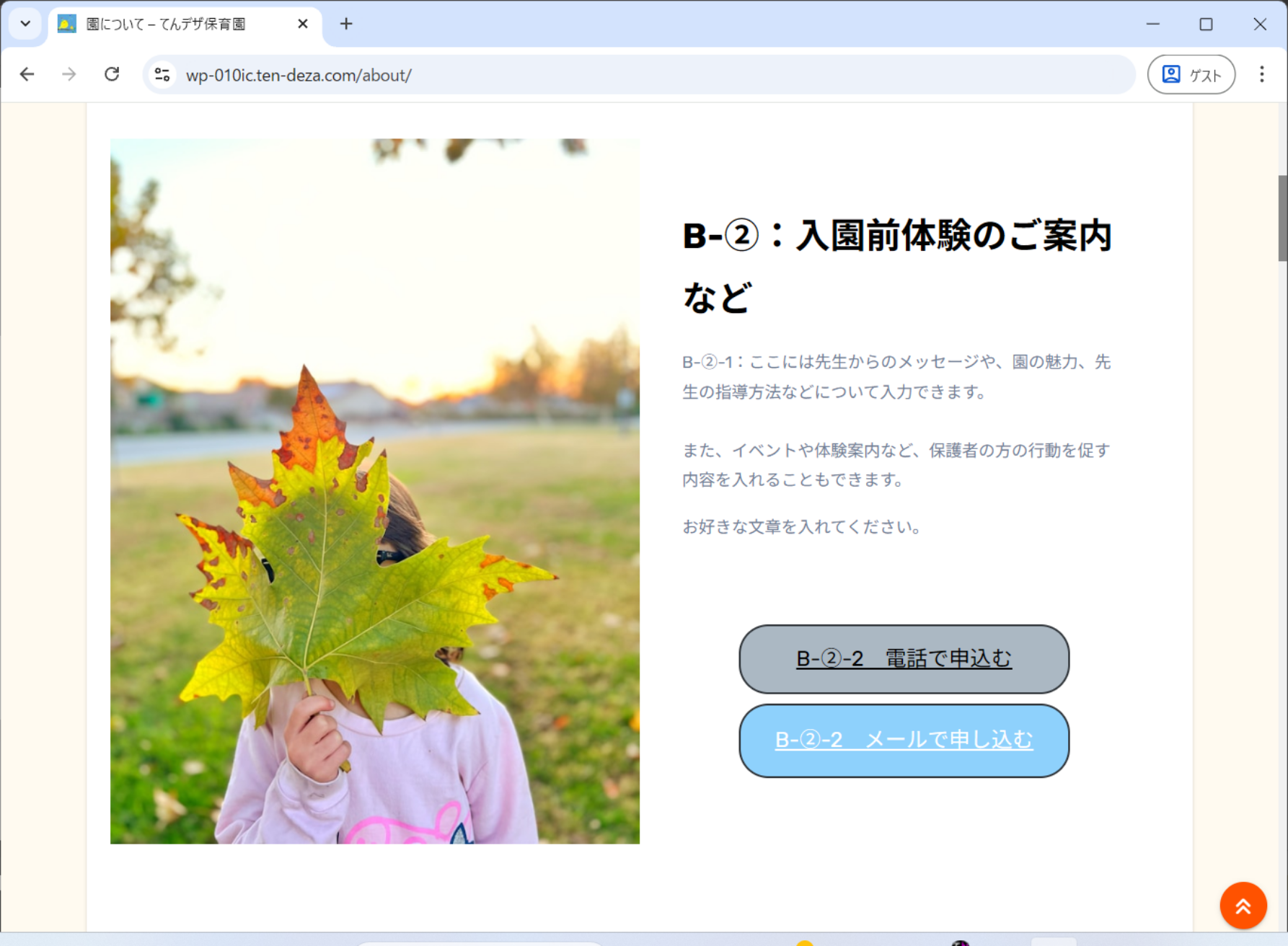View site information icon in address bar
The width and height of the screenshot is (1288, 946).
pos(163,75)
